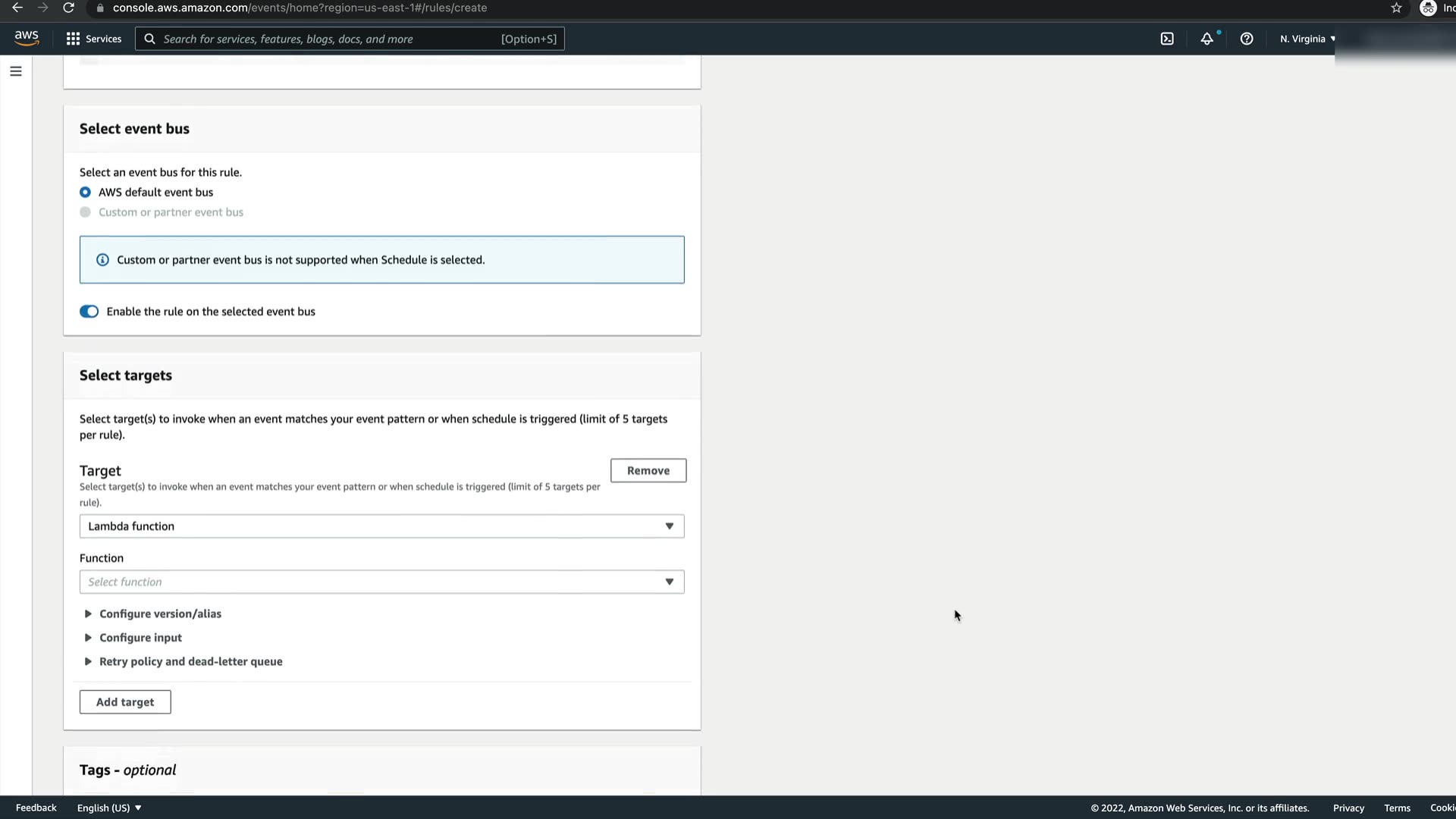Open the Services grid menu
The height and width of the screenshot is (819, 1456).
coord(93,39)
